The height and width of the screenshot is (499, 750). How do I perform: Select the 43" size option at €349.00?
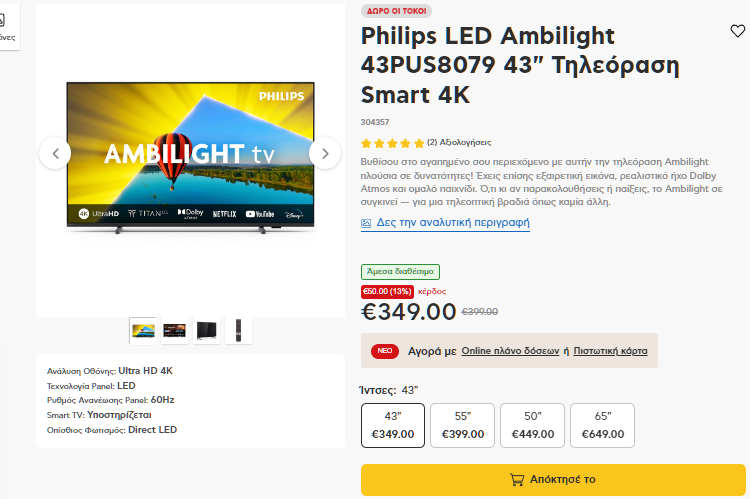pos(393,425)
